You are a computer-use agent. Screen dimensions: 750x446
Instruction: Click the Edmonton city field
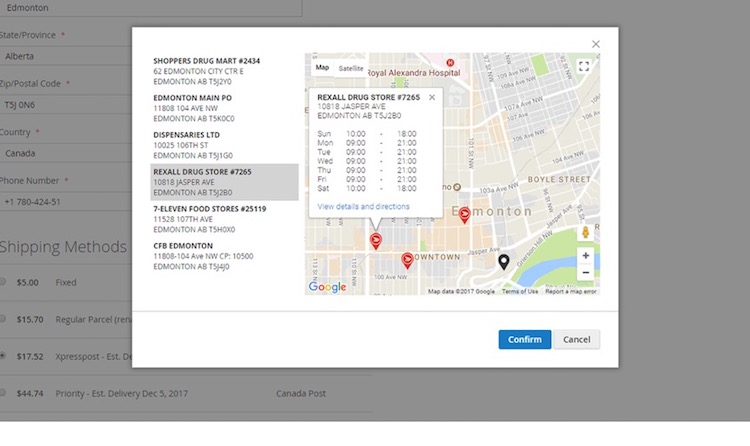click(151, 8)
